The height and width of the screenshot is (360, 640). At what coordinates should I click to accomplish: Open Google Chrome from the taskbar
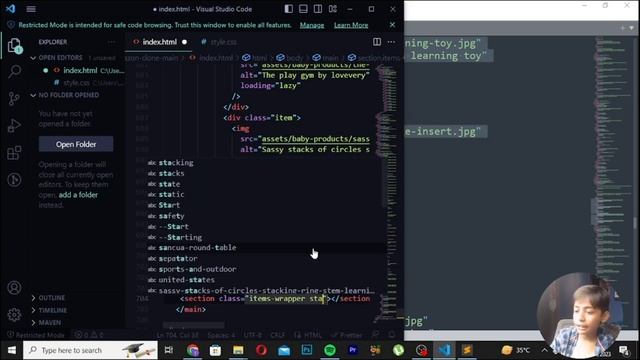(x=192, y=350)
